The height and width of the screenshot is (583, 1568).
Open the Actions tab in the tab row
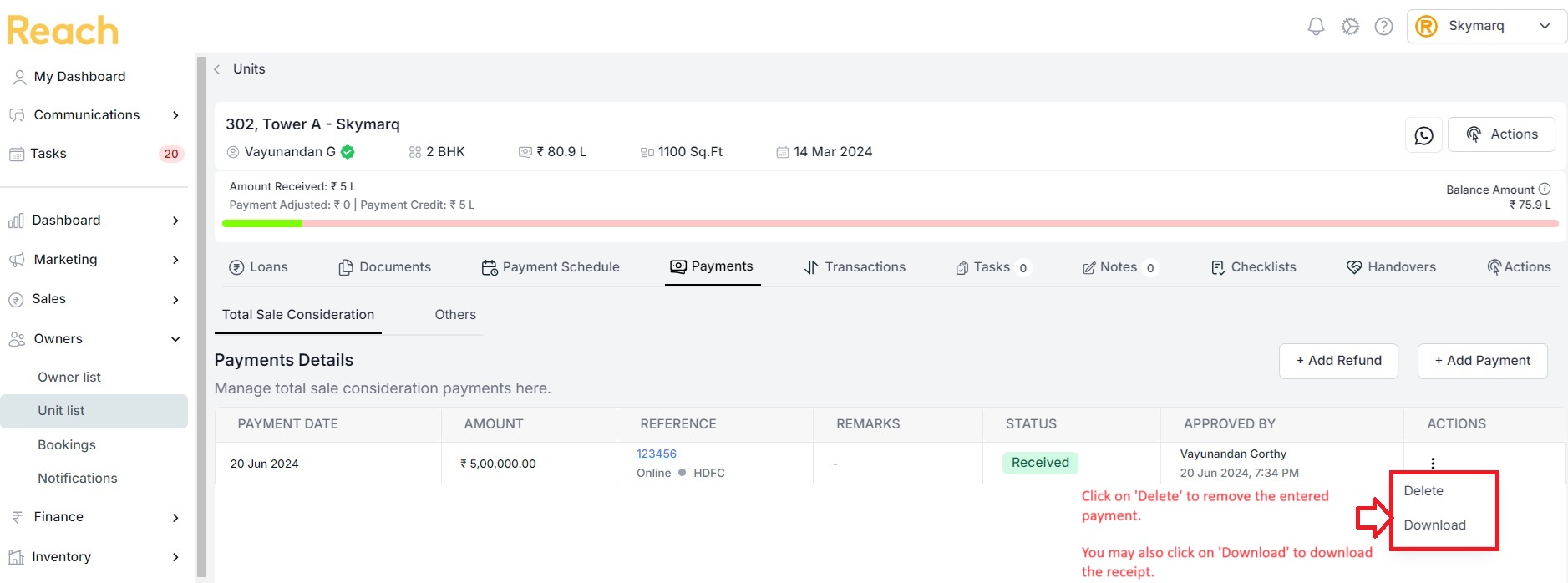pos(1519,267)
